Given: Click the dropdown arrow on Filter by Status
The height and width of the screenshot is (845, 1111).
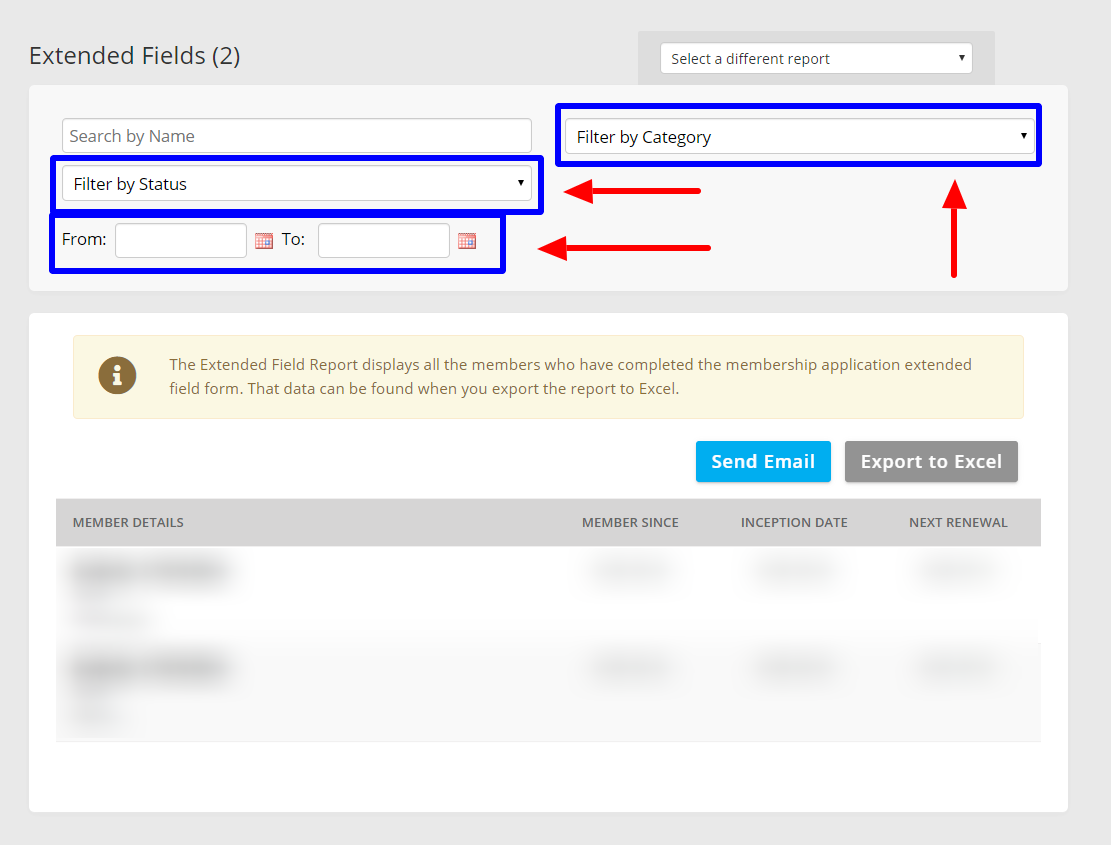Looking at the screenshot, I should pyautogui.click(x=520, y=183).
